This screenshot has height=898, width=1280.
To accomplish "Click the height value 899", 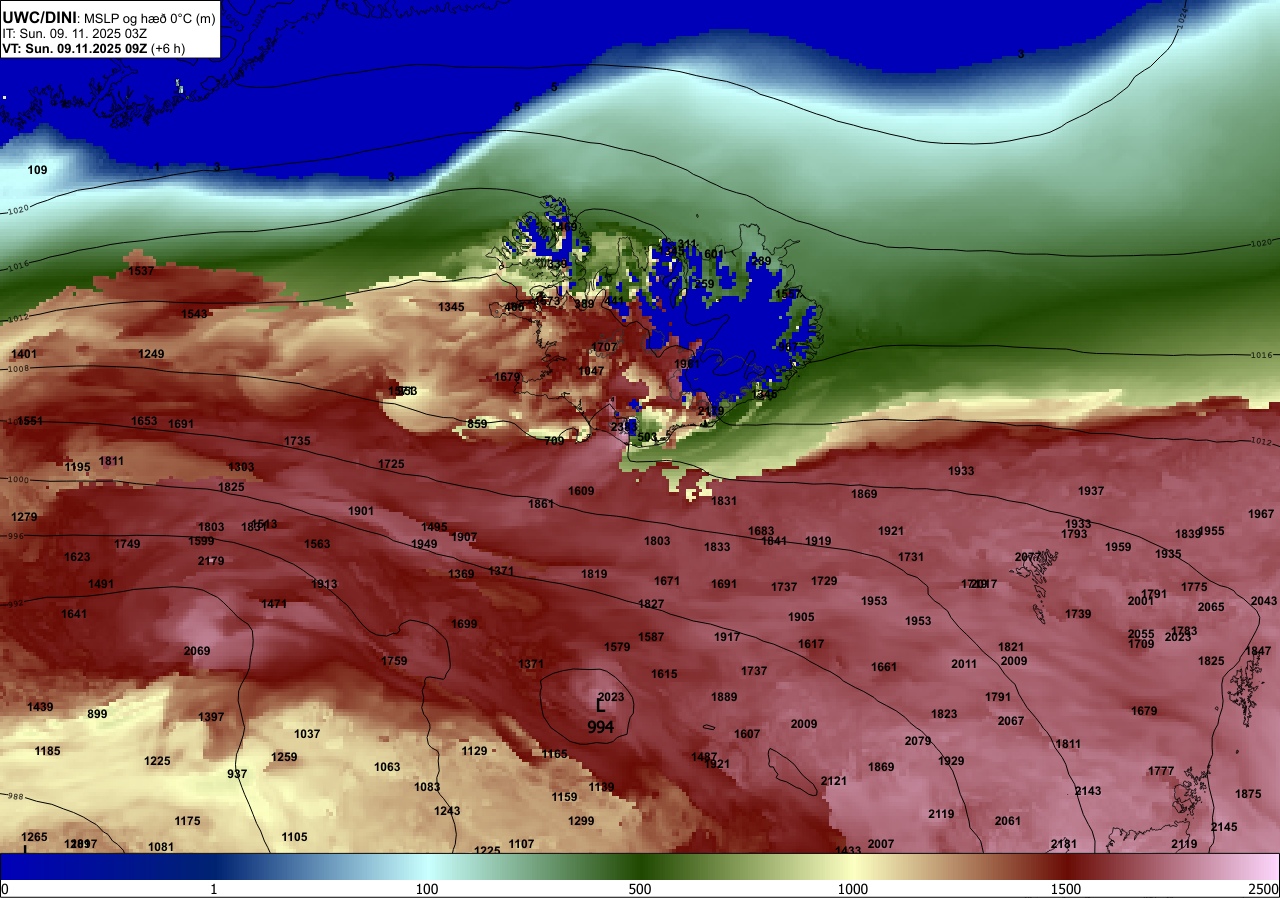I will tap(97, 714).
